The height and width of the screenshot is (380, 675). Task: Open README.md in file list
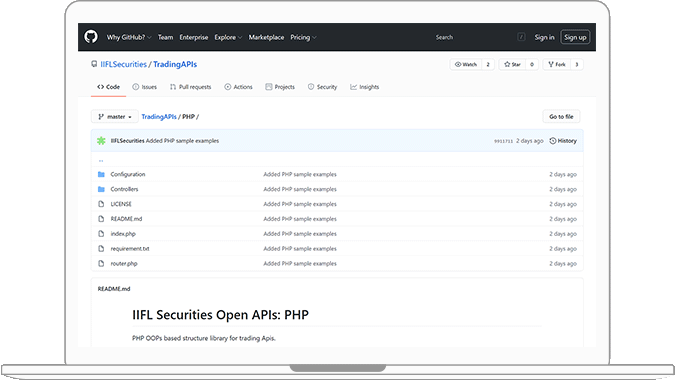point(126,219)
